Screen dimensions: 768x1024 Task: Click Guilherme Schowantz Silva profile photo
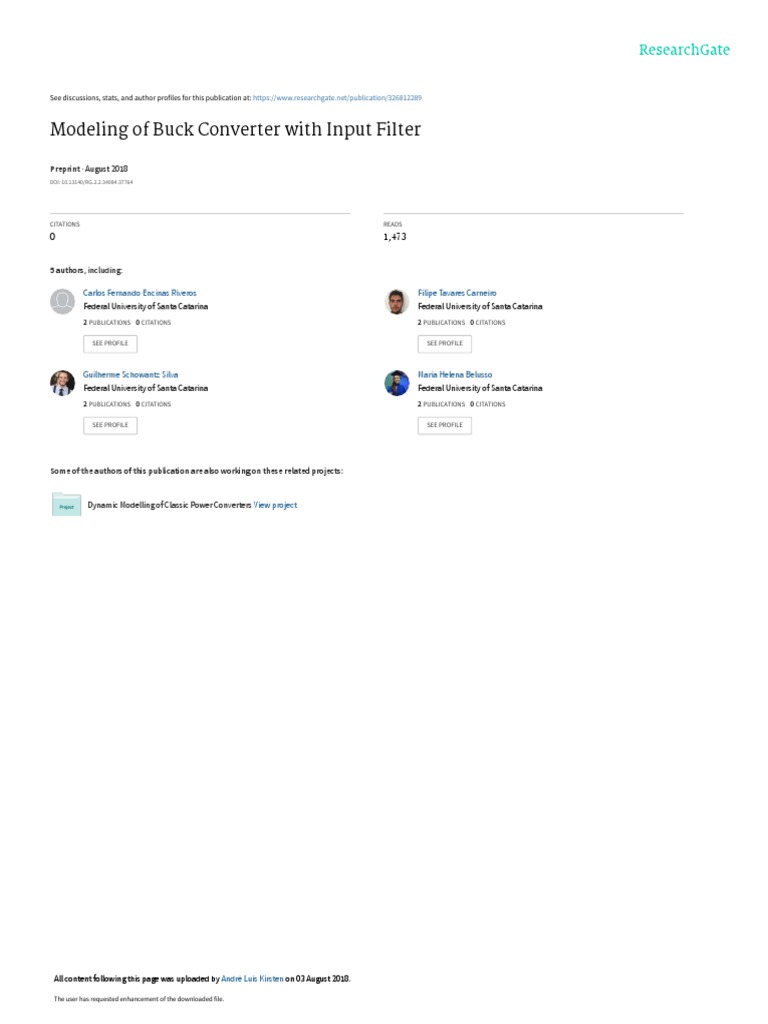(63, 383)
